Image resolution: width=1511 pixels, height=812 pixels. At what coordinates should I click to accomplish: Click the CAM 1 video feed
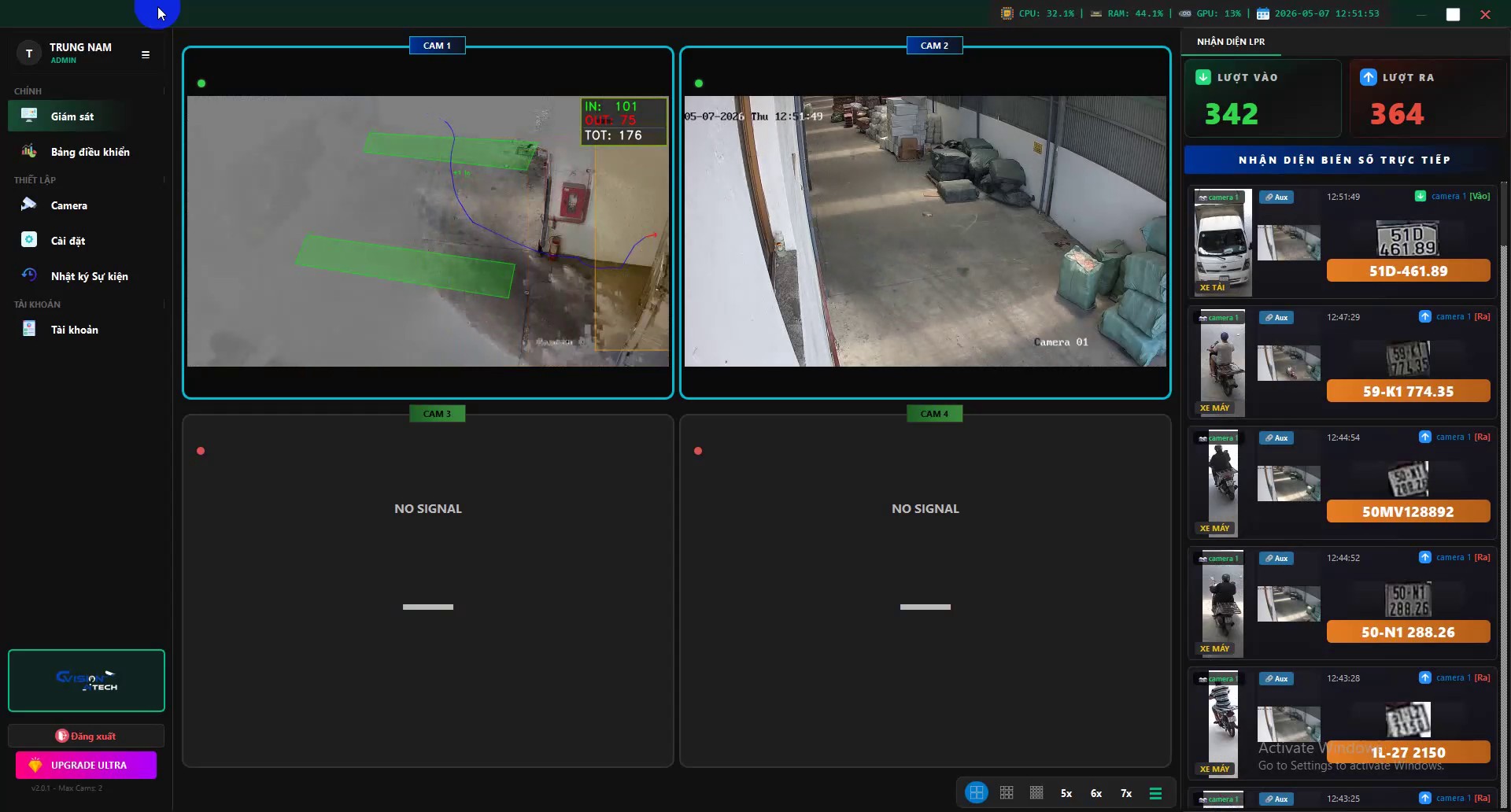click(x=428, y=231)
